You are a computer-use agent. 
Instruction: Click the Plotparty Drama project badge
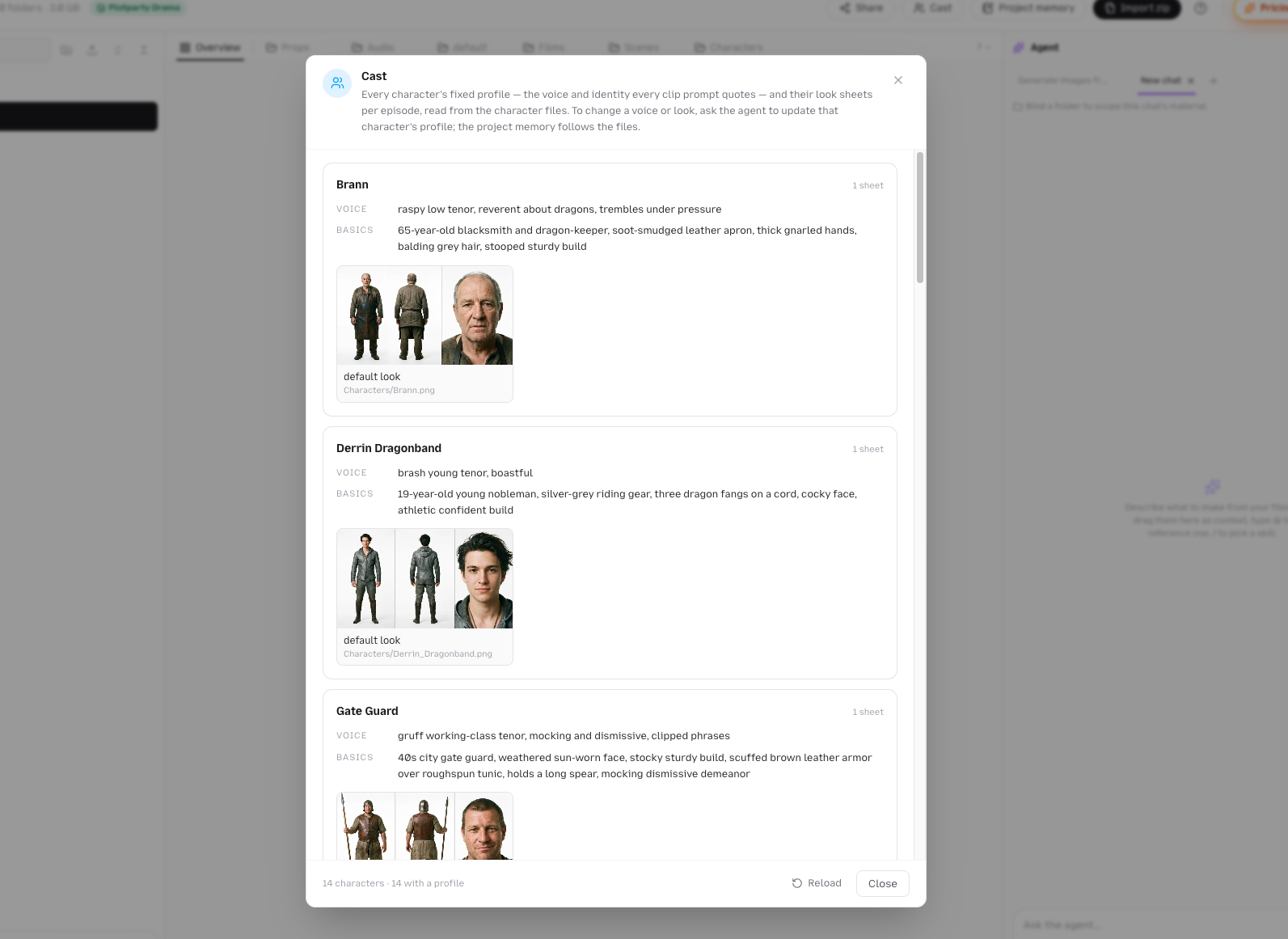tap(139, 7)
